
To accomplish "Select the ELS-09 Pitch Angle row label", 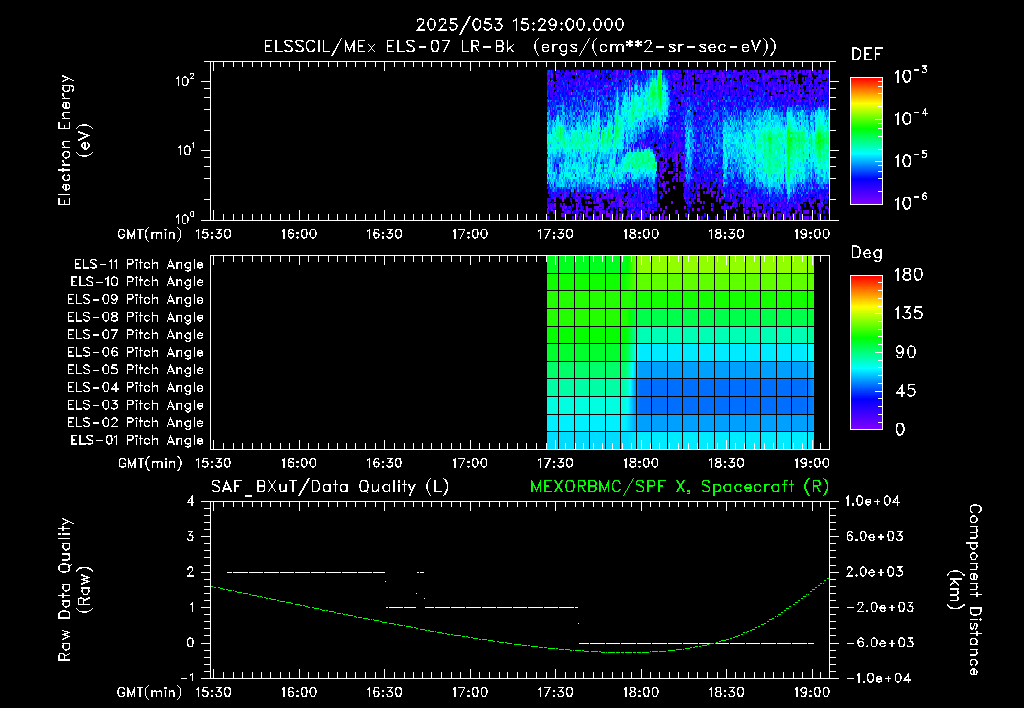I will coord(136,300).
